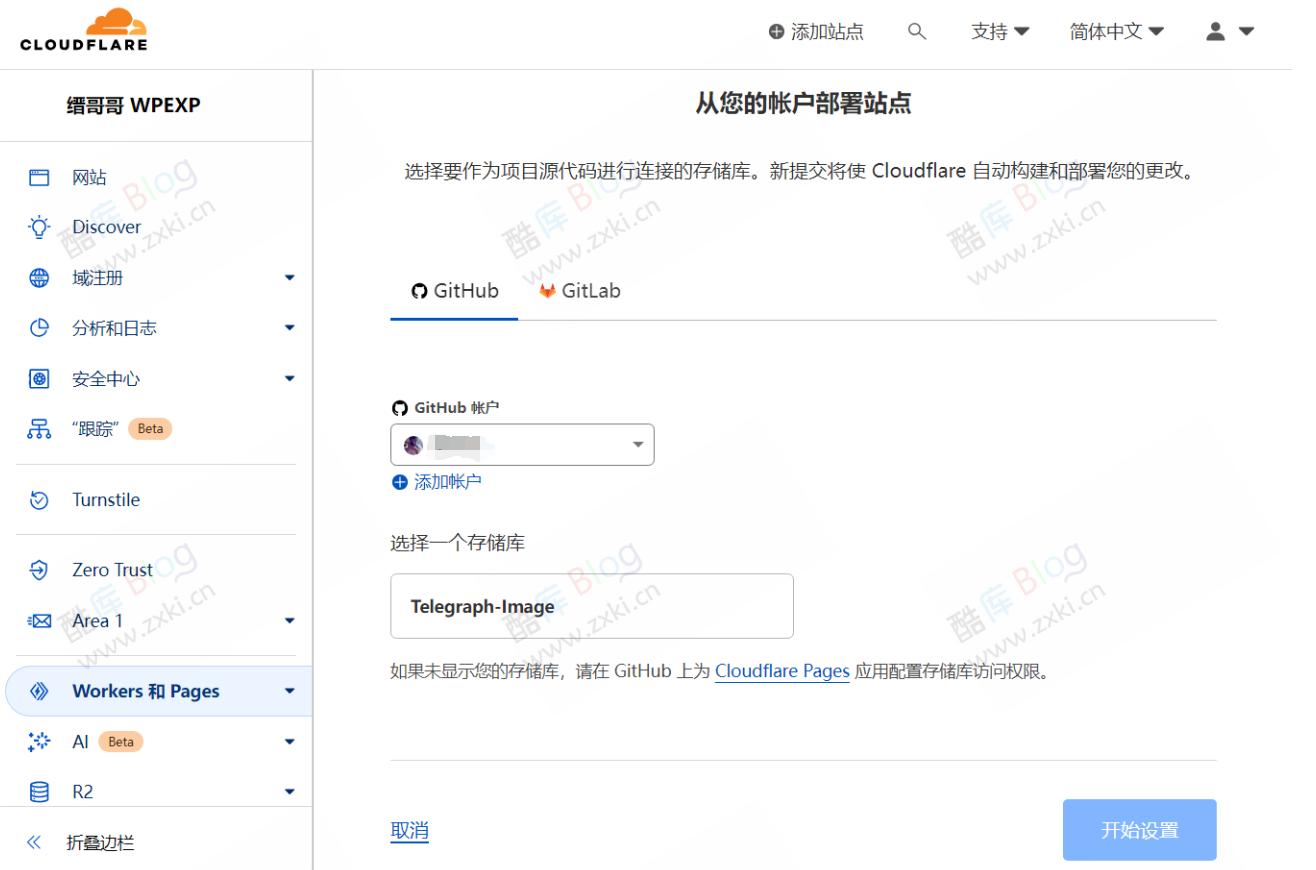This screenshot has height=870, width=1316.
Task: Click the 开始设置 button
Action: 1139,829
